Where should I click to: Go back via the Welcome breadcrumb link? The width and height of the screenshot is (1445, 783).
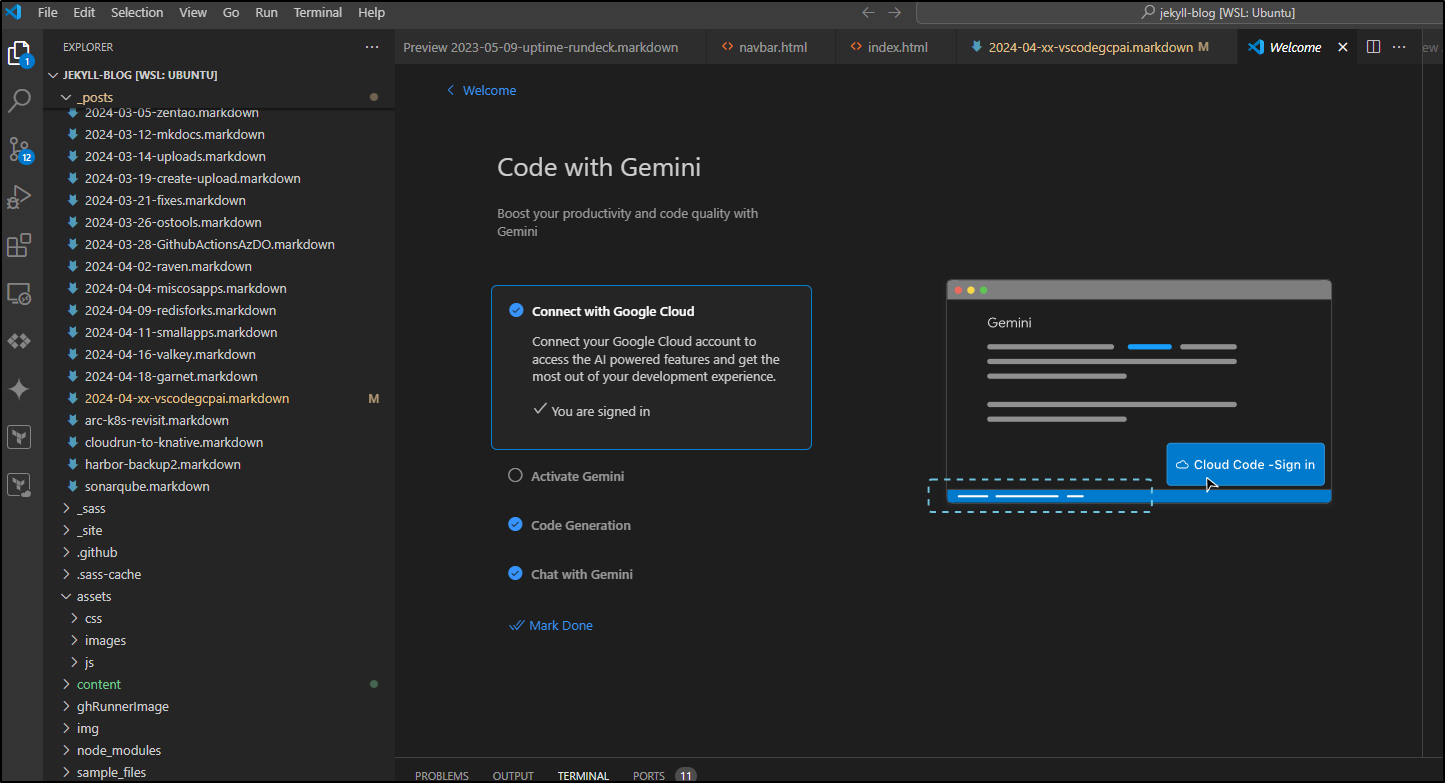click(x=481, y=90)
